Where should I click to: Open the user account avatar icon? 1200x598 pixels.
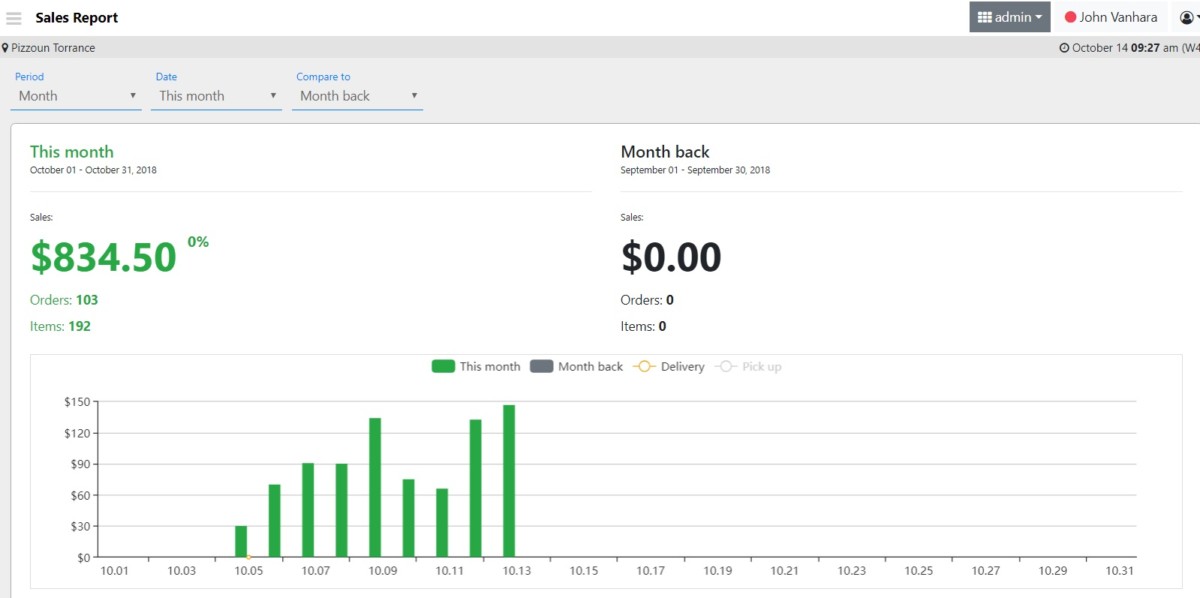pyautogui.click(x=1187, y=17)
